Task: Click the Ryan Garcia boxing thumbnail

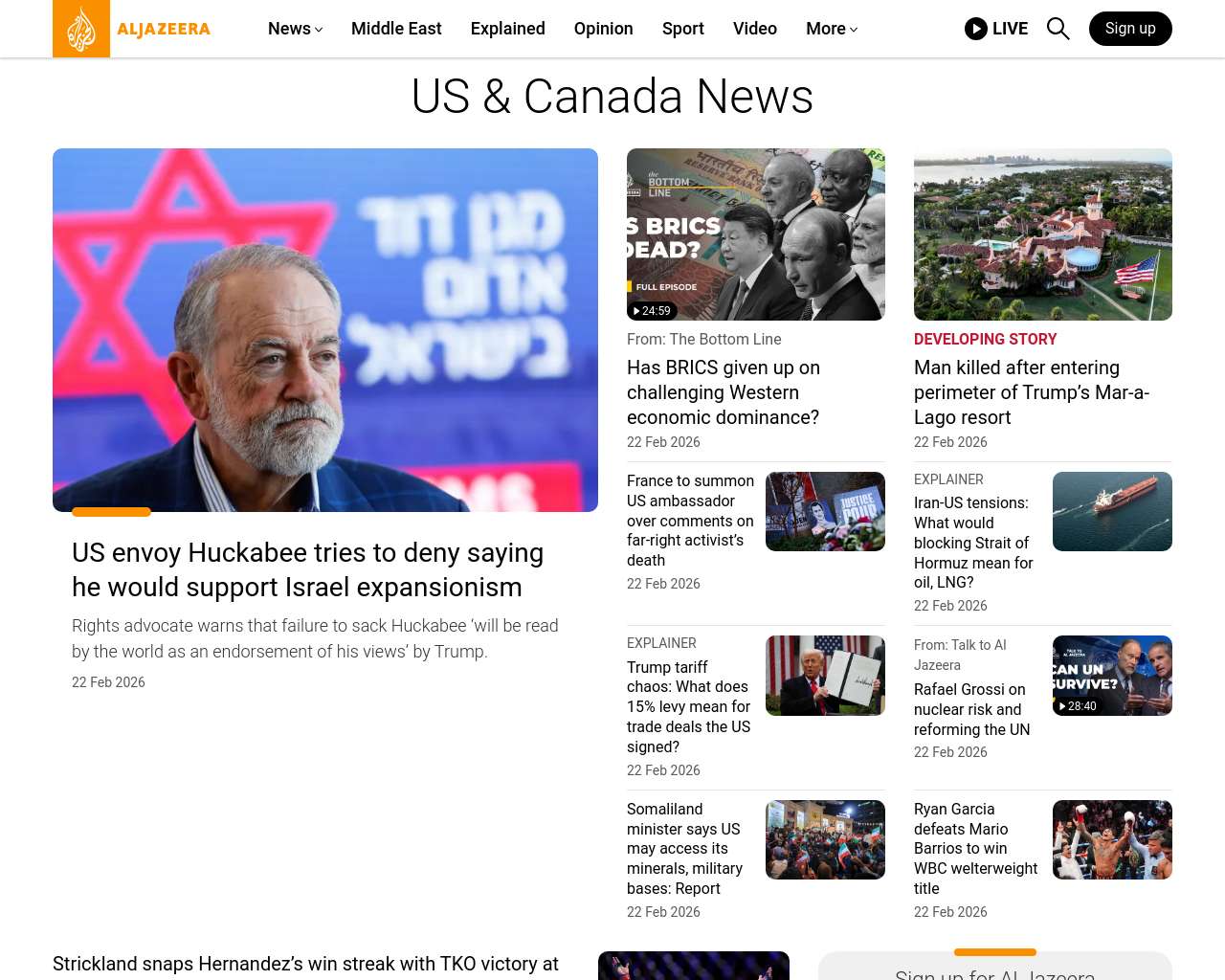Action: (x=1112, y=839)
